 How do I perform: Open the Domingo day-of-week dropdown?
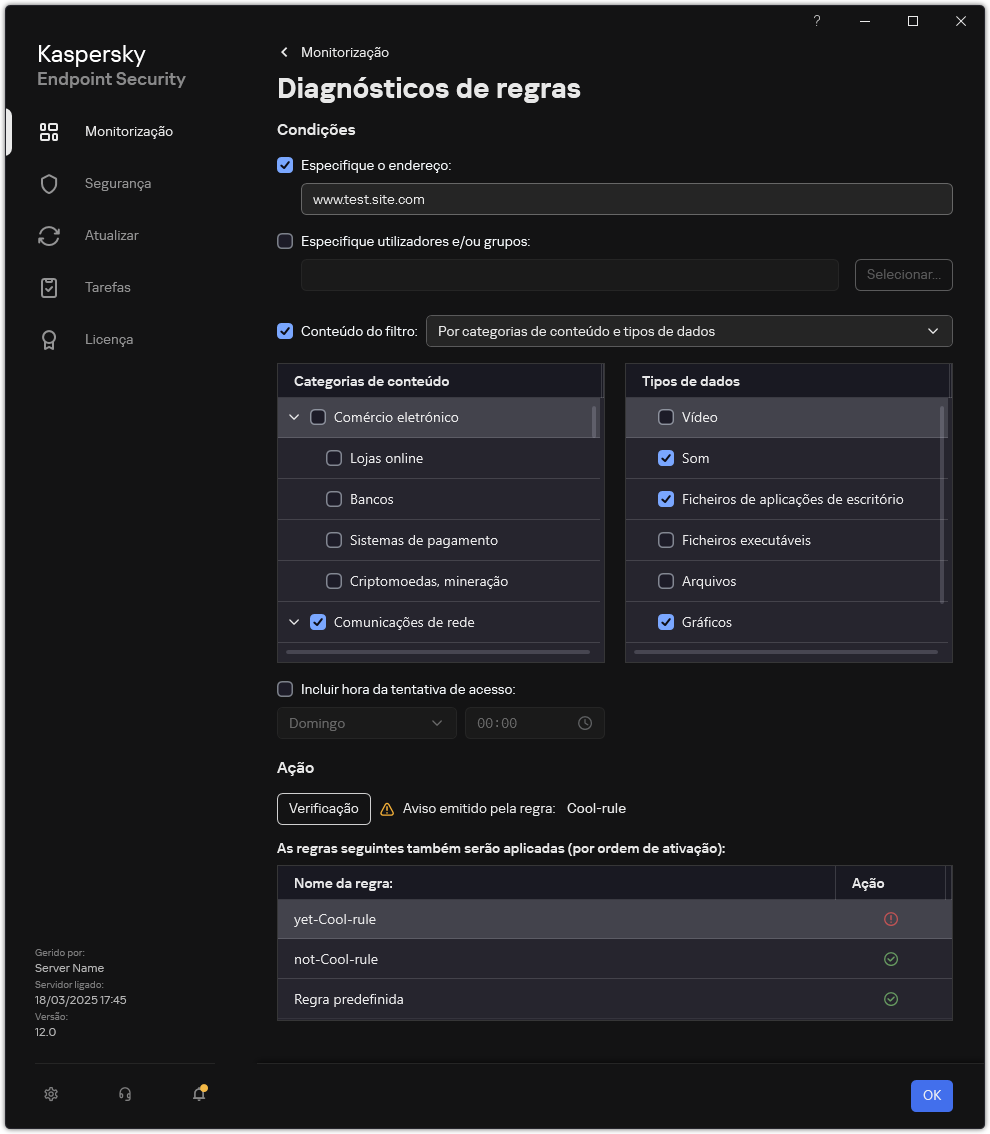click(x=366, y=723)
